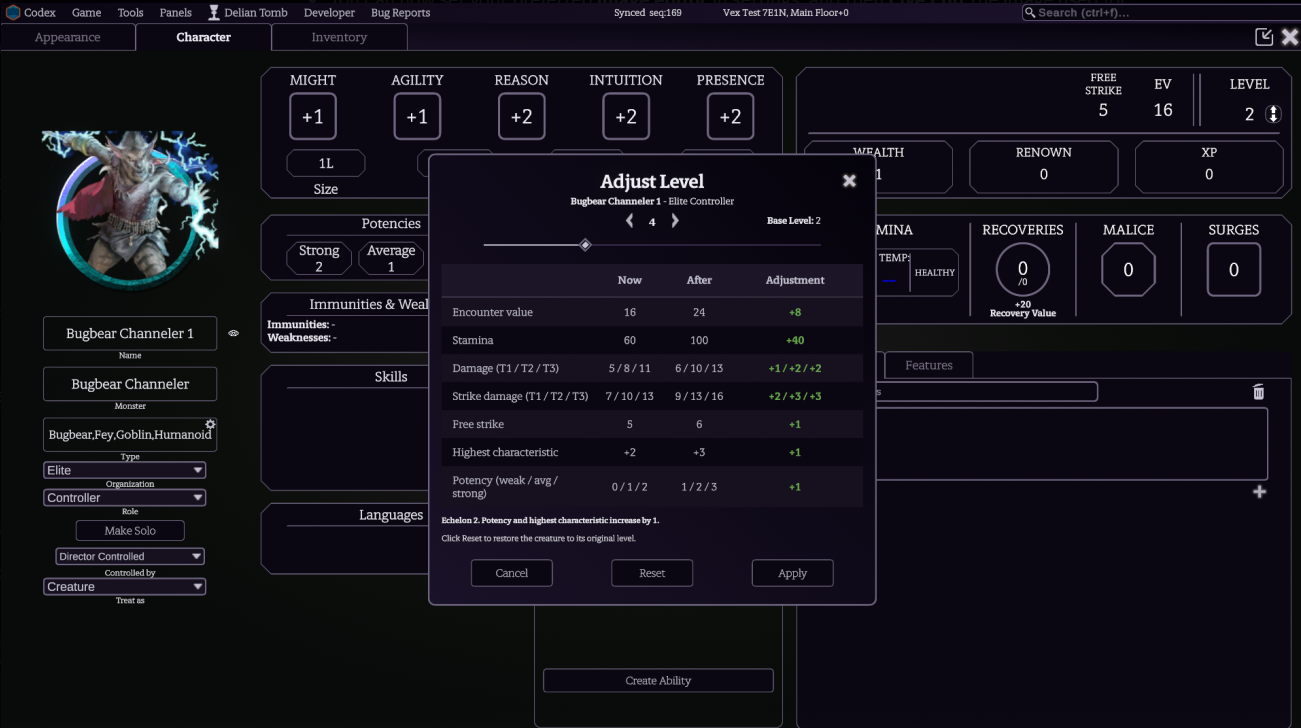1301x728 pixels.
Task: Decrease level with left arrow in dialog
Action: click(629, 221)
